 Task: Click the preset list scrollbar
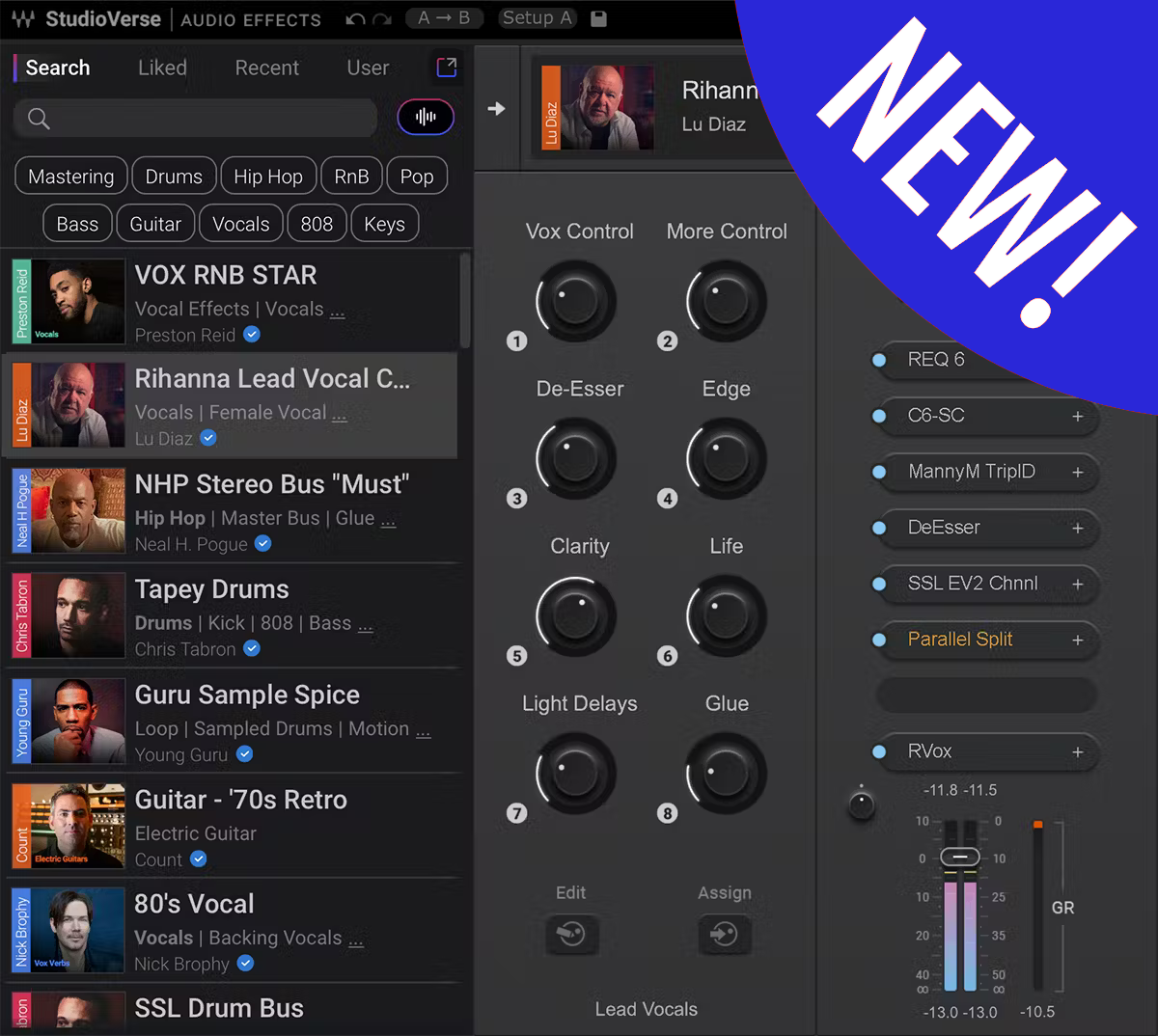[x=464, y=301]
